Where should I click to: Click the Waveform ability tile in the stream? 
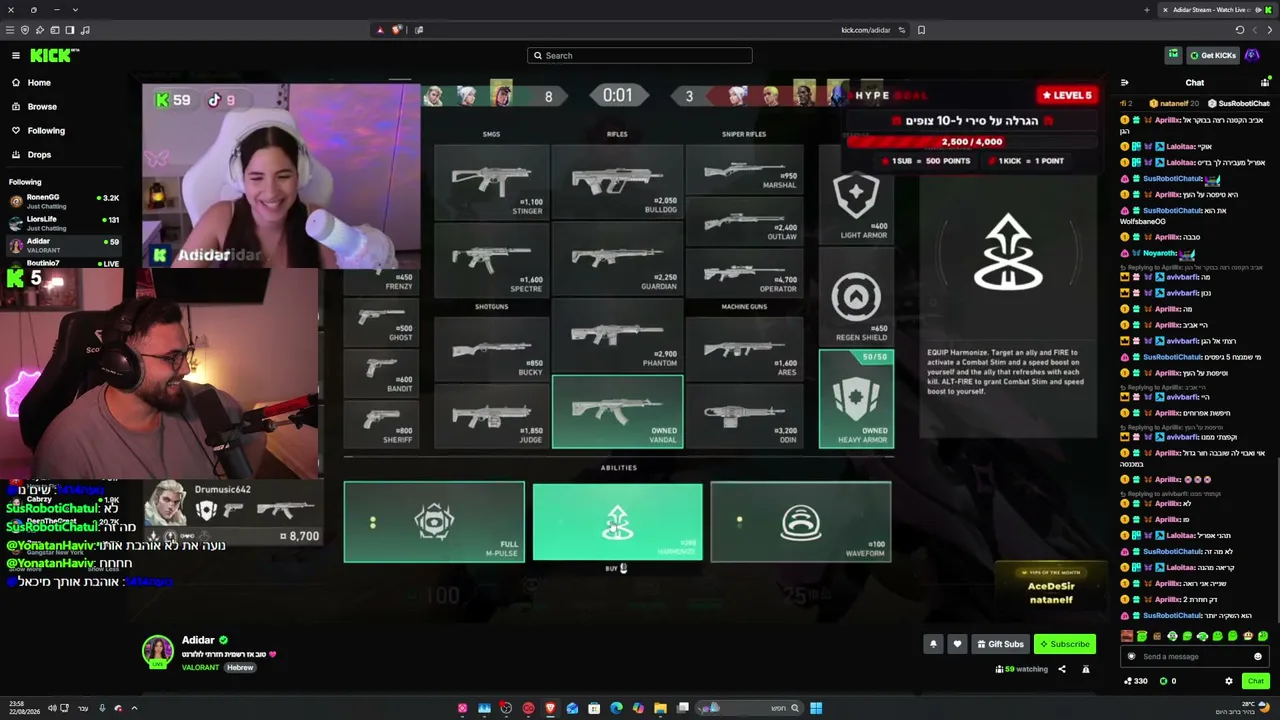pos(800,522)
